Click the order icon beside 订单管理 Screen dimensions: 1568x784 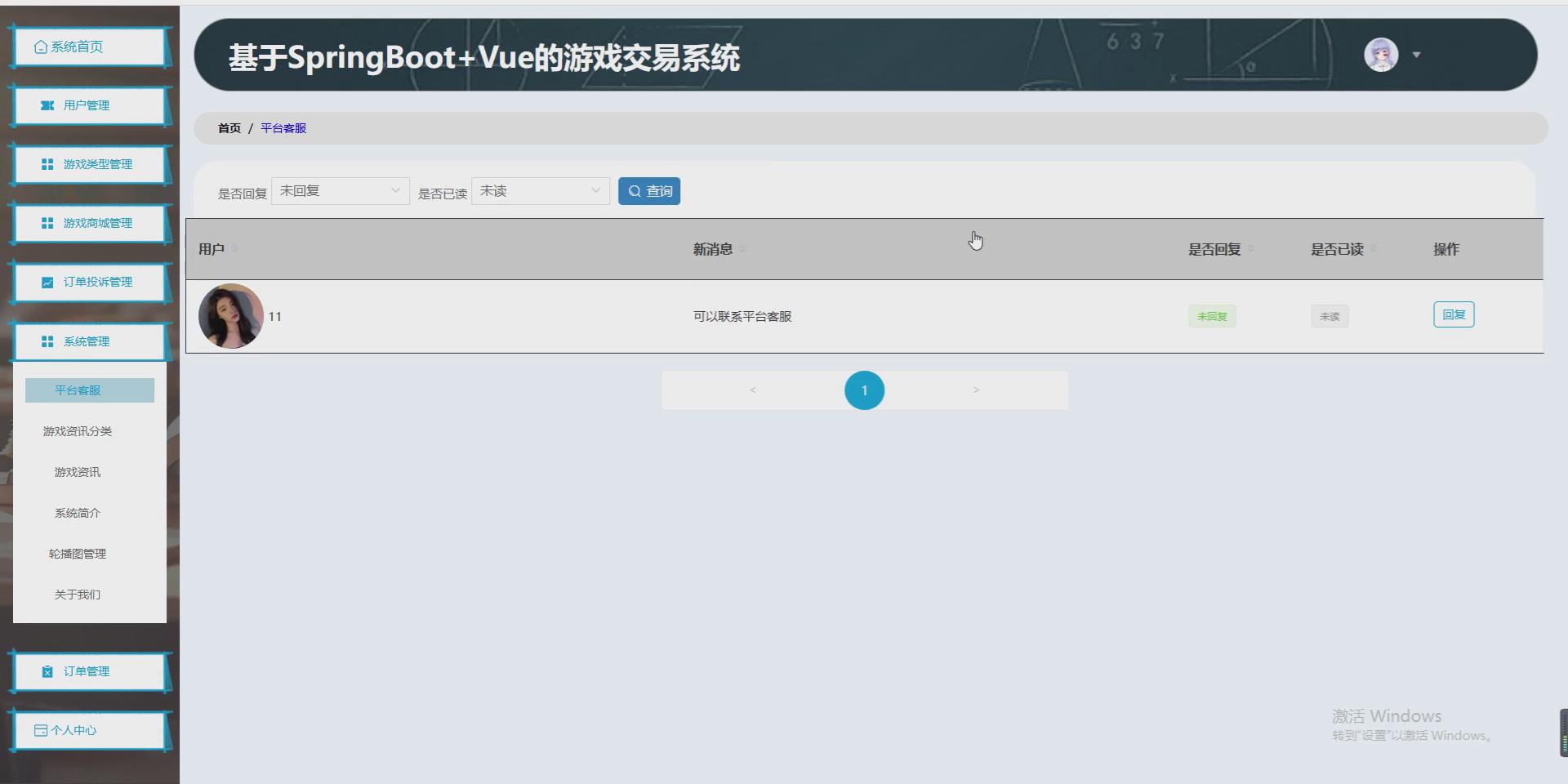point(47,670)
